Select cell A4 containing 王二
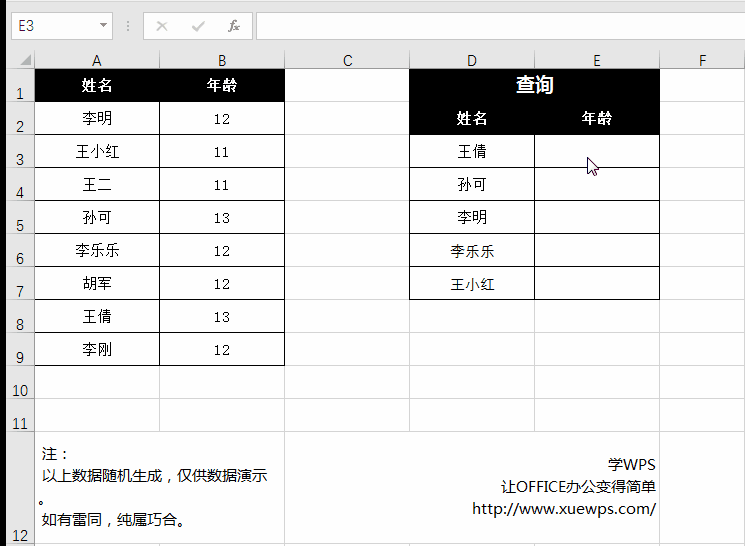745x546 pixels. click(x=97, y=184)
